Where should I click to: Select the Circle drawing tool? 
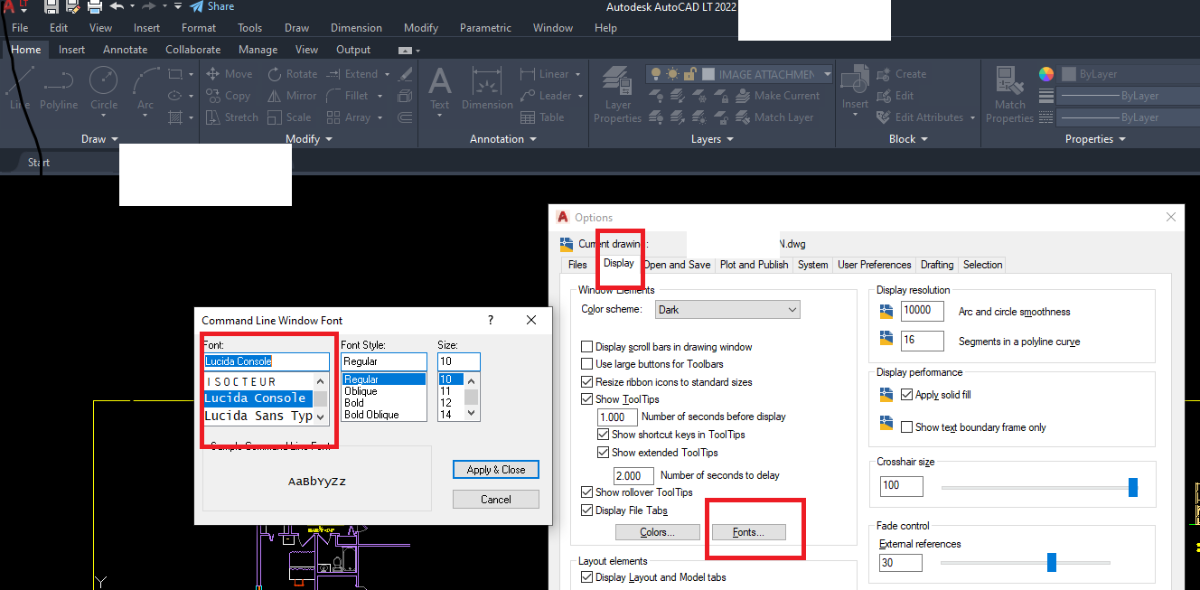click(x=104, y=89)
